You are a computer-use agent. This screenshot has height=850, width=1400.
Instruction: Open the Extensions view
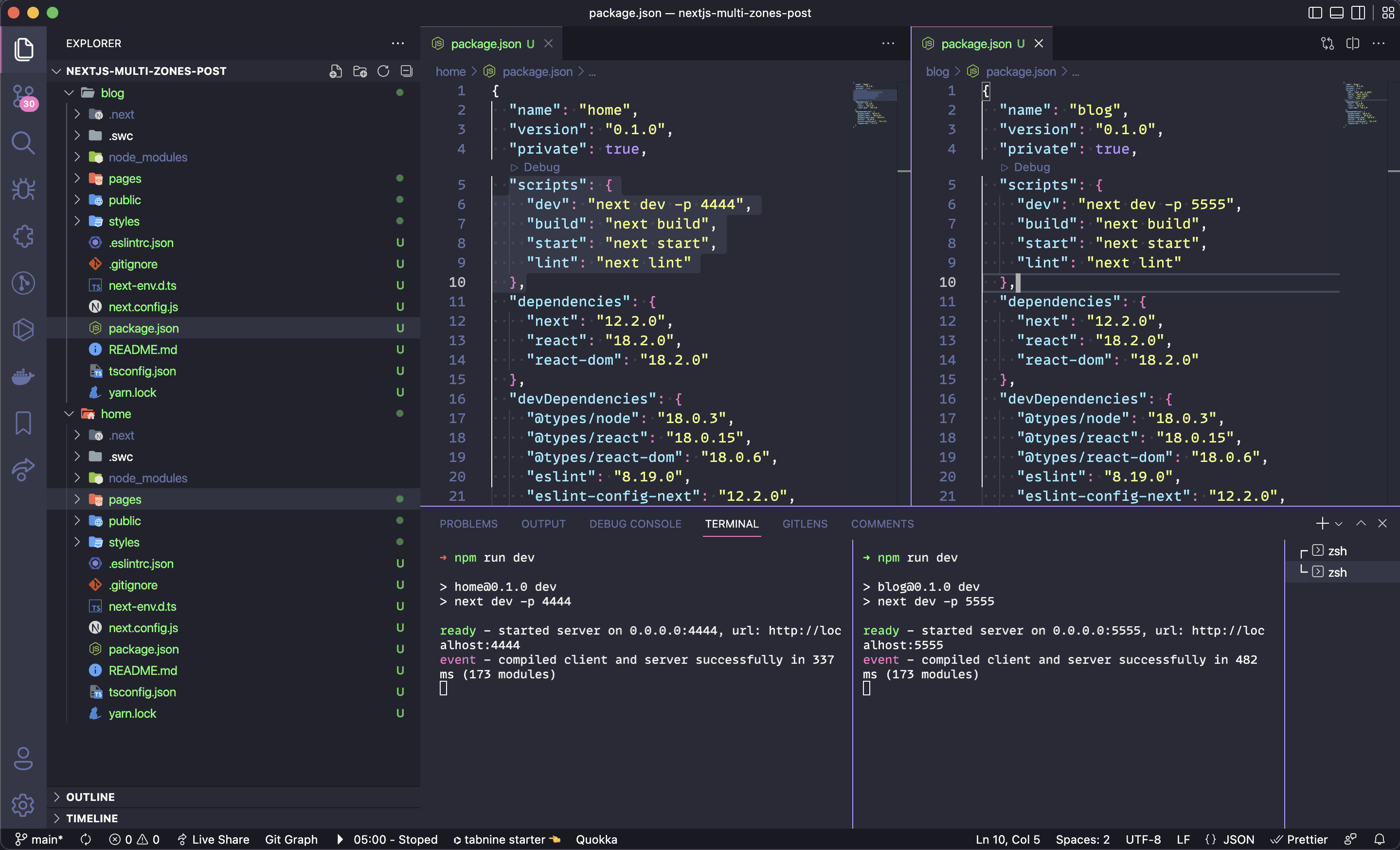pos(23,236)
